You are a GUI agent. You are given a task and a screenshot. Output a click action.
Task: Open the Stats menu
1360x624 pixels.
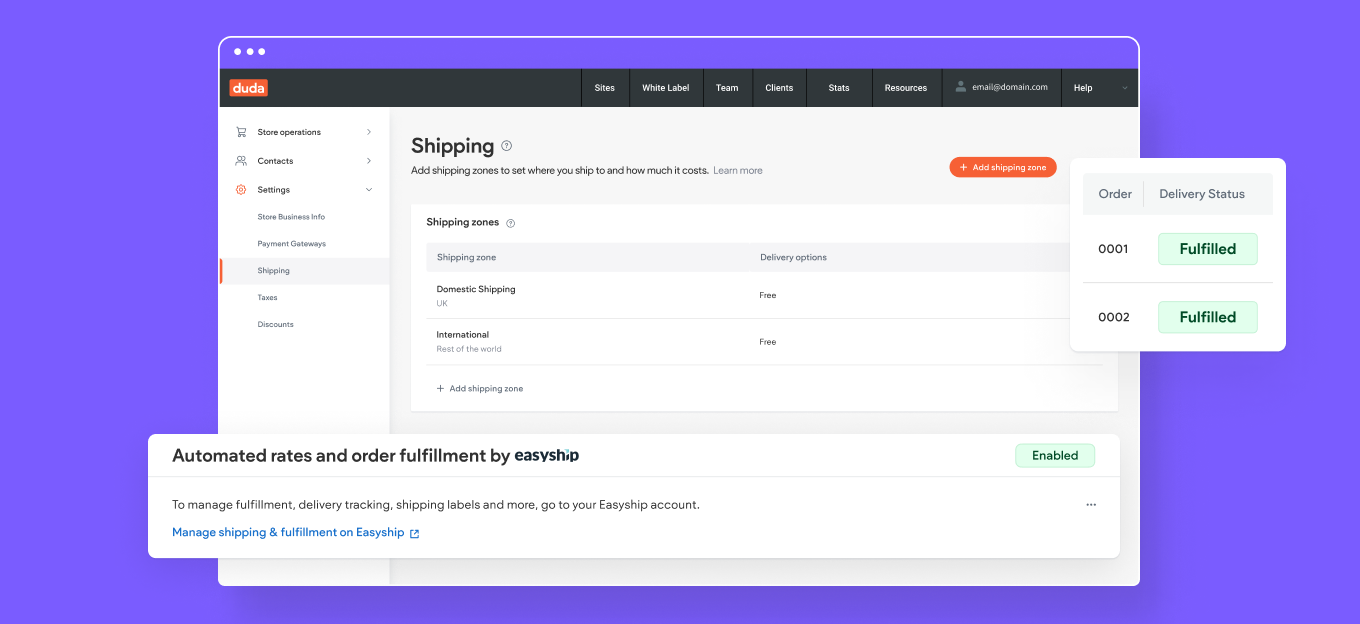[x=839, y=88]
